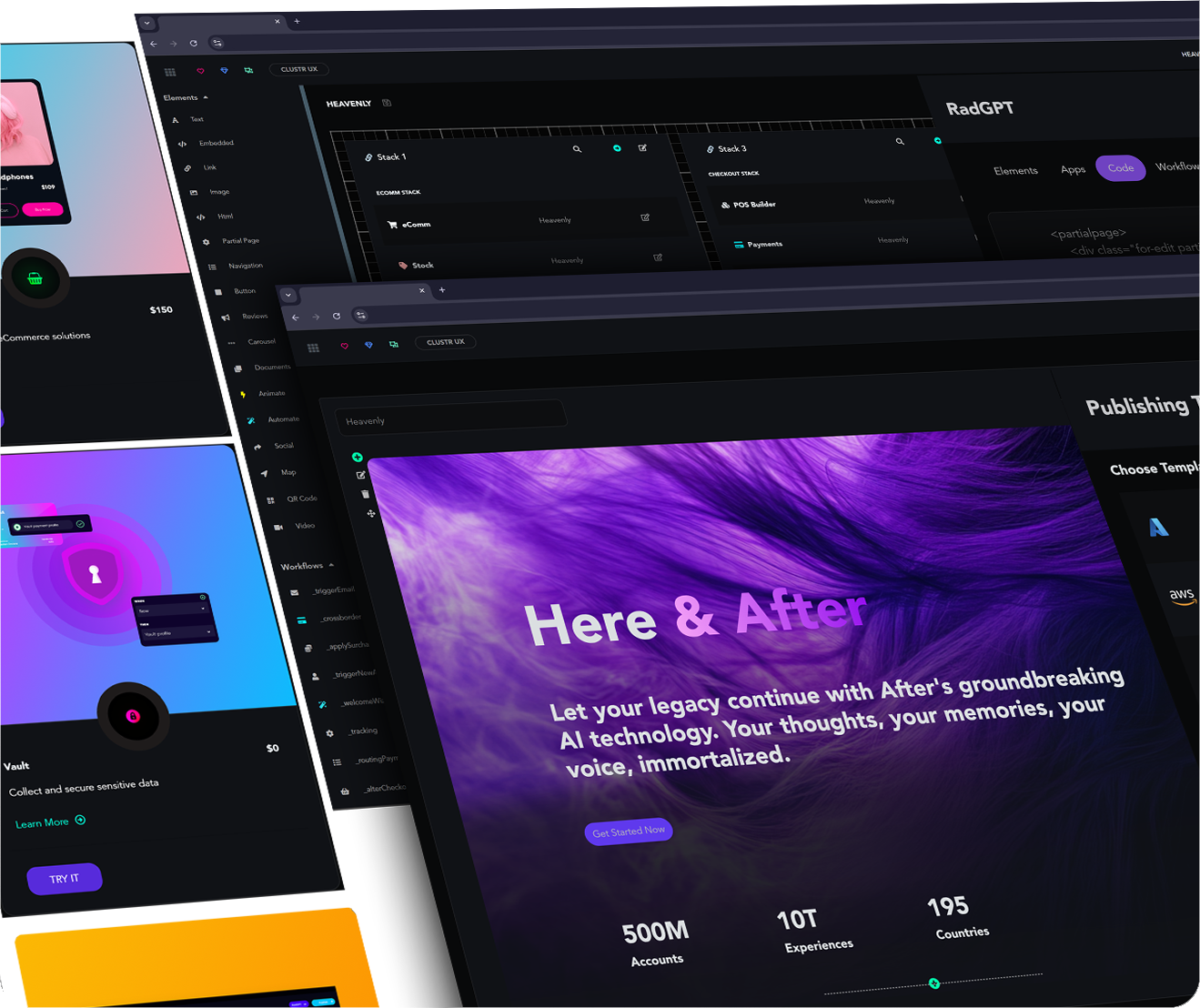Select the Reviews element in the sidebar
The width and height of the screenshot is (1200, 1008).
255,317
